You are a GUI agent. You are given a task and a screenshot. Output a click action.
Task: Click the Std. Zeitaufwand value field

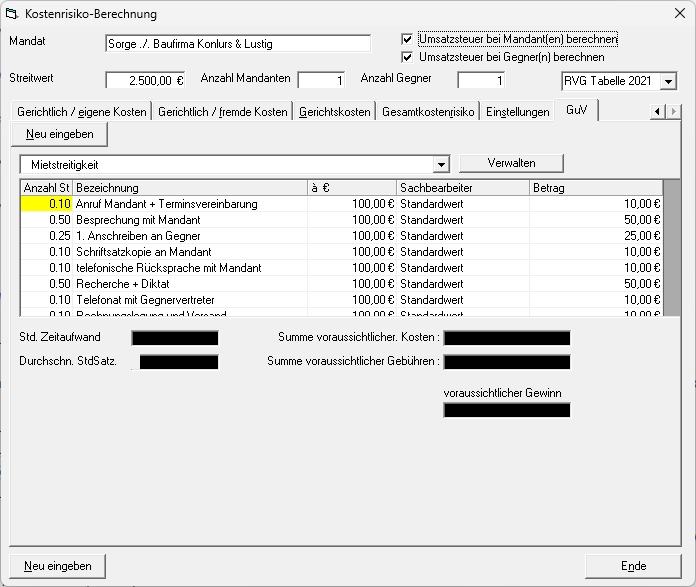point(175,338)
